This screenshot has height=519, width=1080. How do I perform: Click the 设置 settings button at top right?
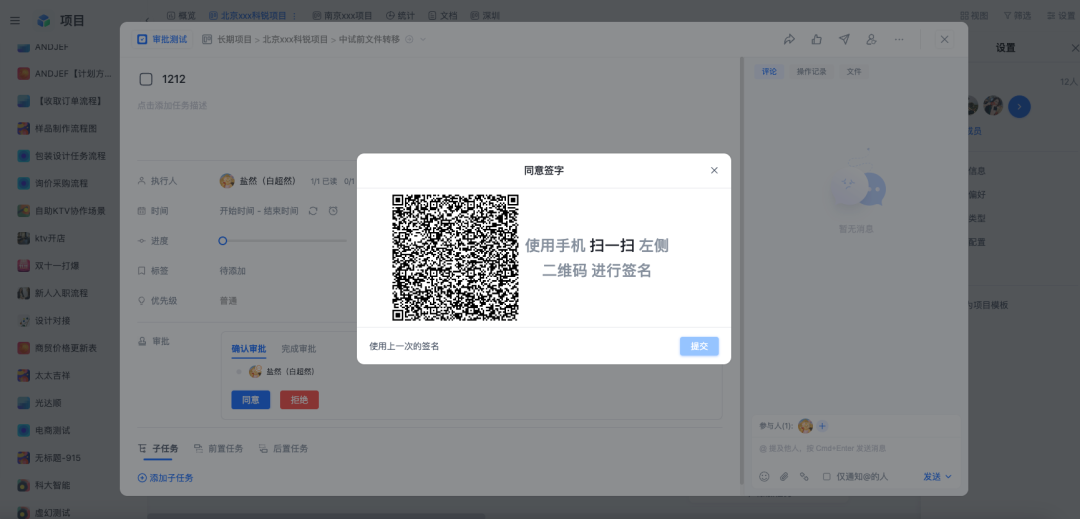tap(1061, 15)
